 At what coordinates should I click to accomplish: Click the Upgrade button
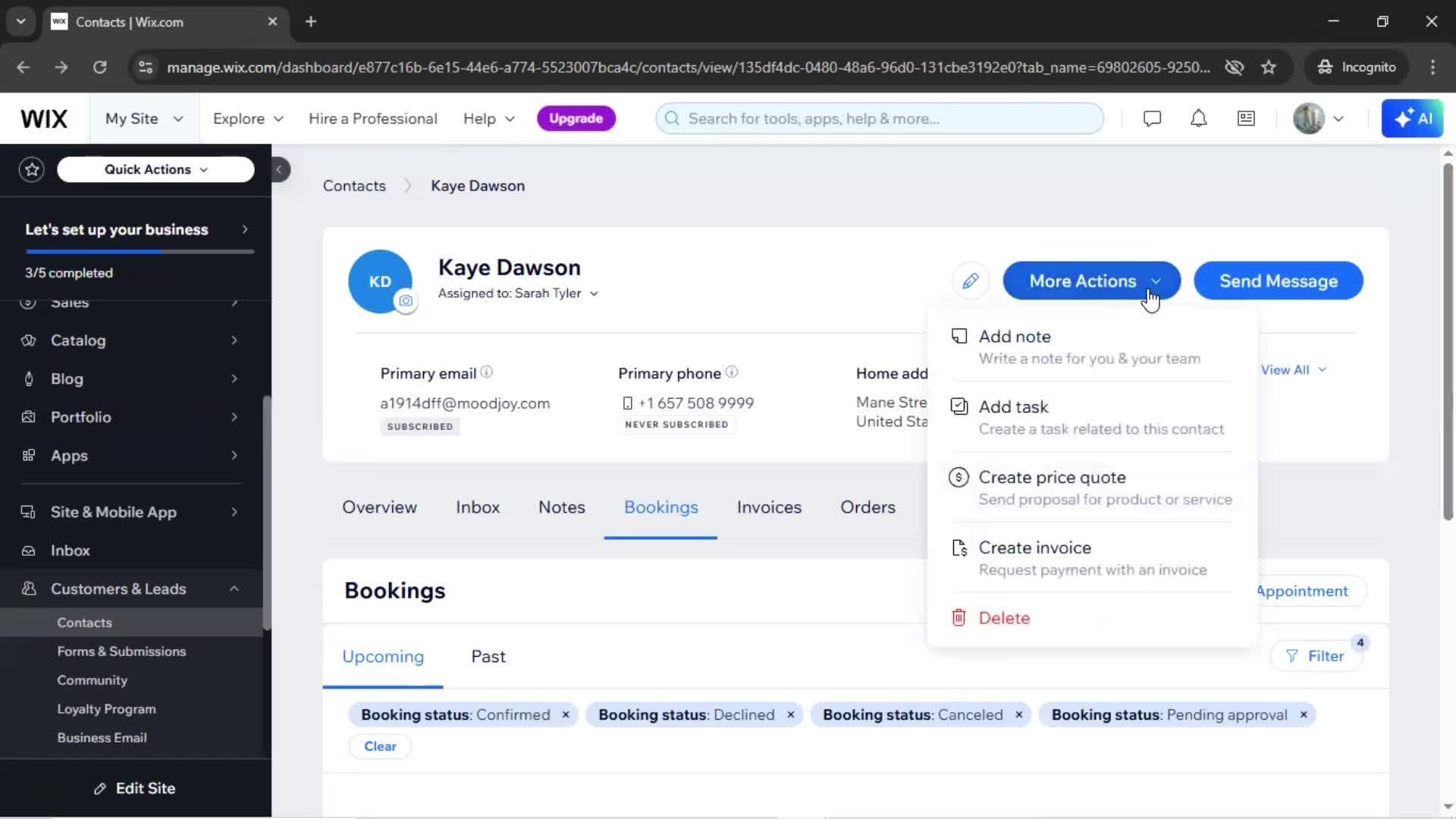(x=576, y=118)
